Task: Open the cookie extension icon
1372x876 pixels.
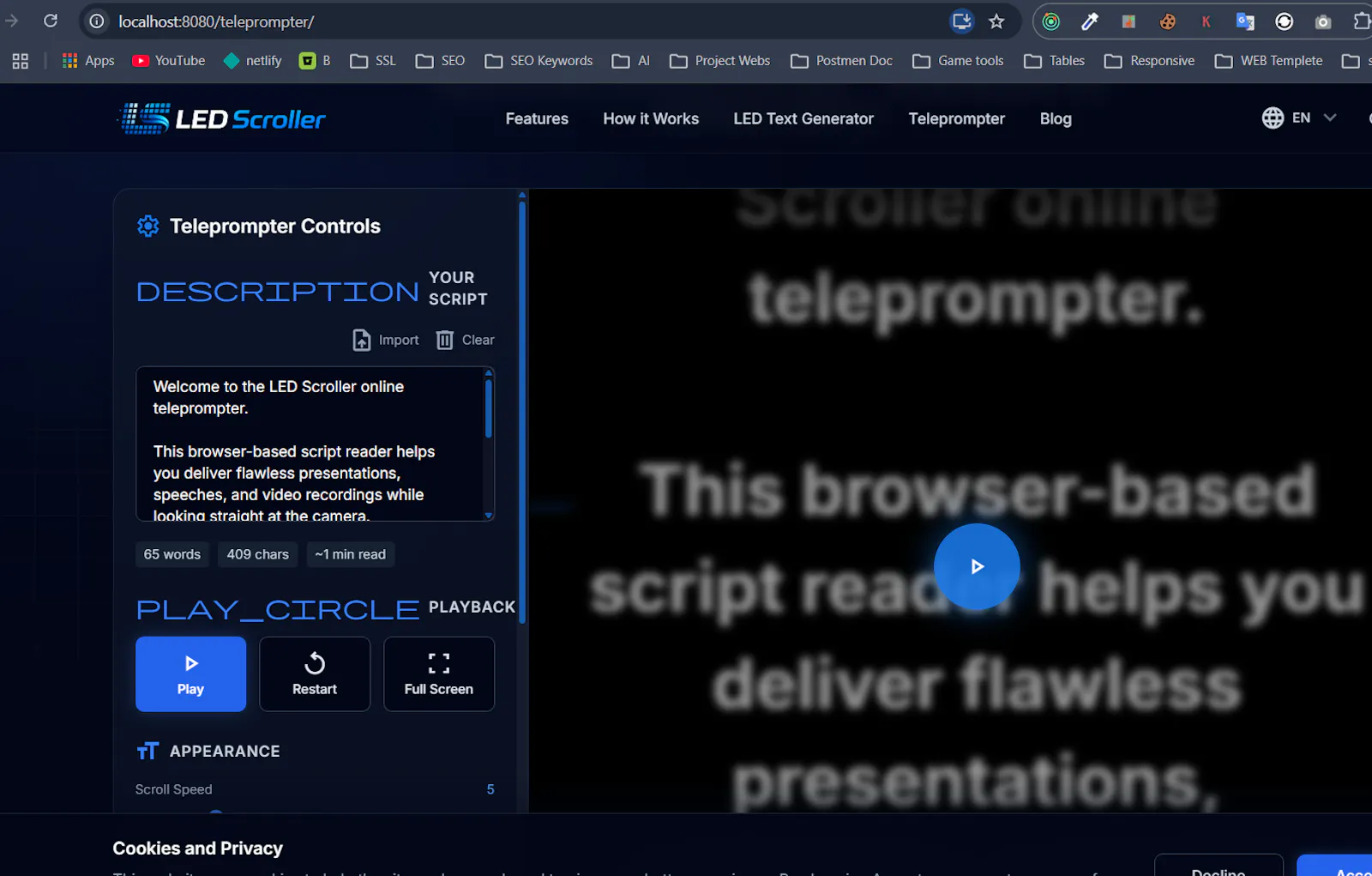Action: coord(1167,21)
